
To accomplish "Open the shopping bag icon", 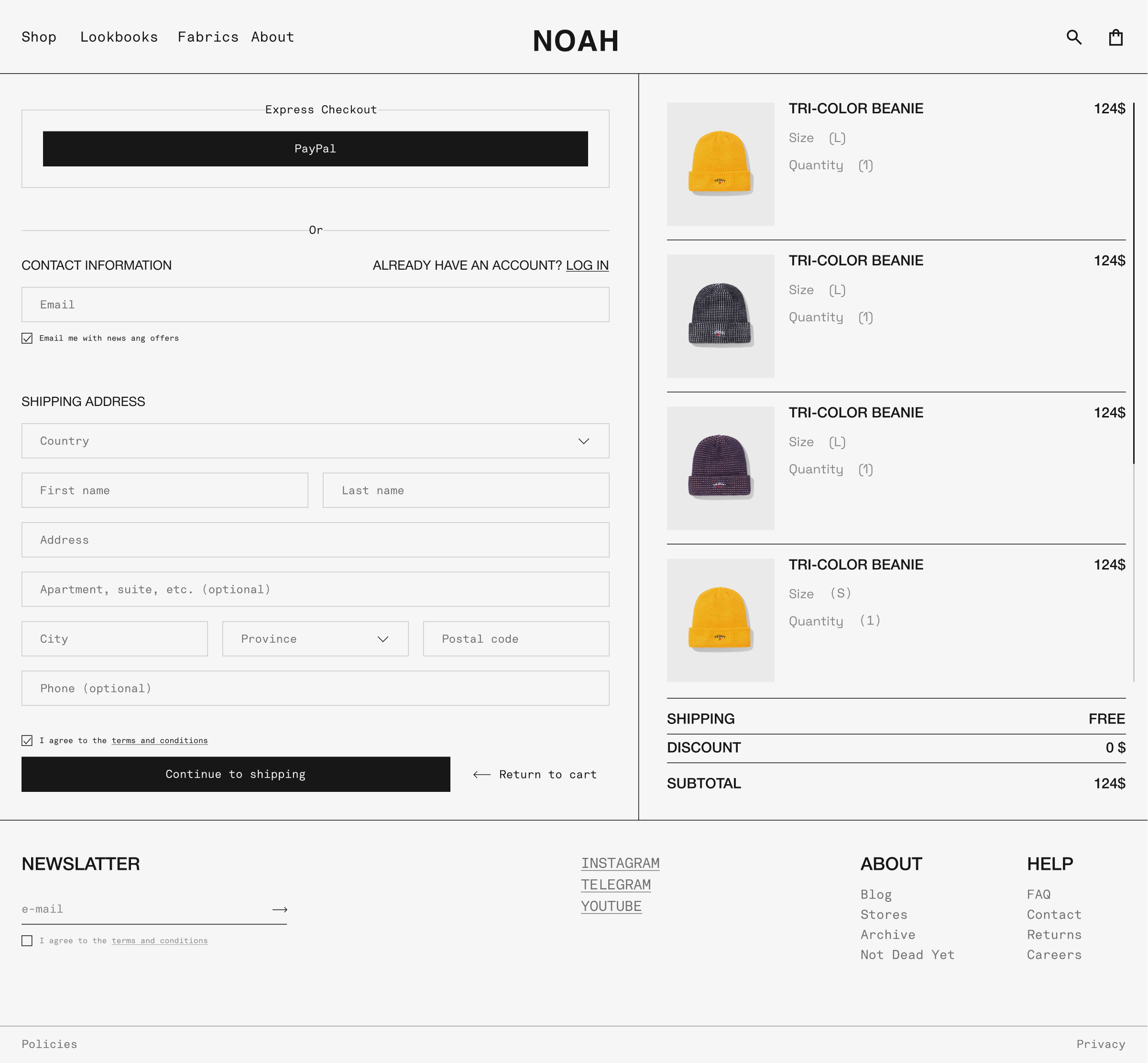I will tap(1115, 37).
